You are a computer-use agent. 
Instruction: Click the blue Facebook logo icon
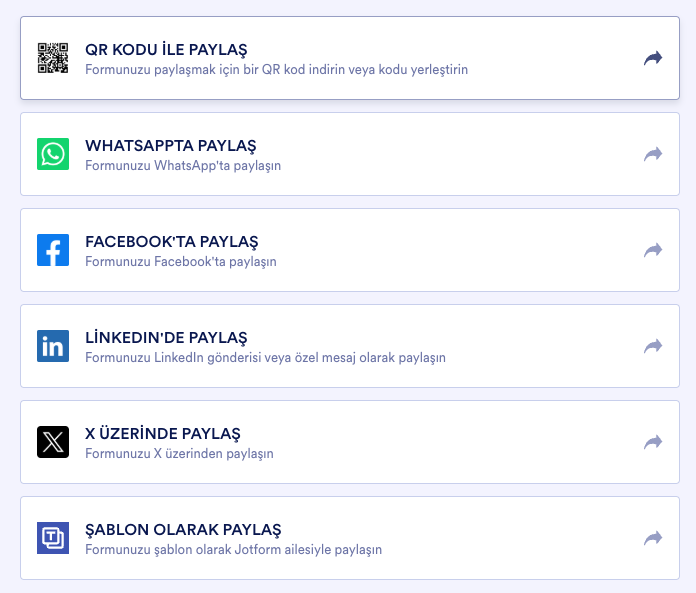[53, 250]
